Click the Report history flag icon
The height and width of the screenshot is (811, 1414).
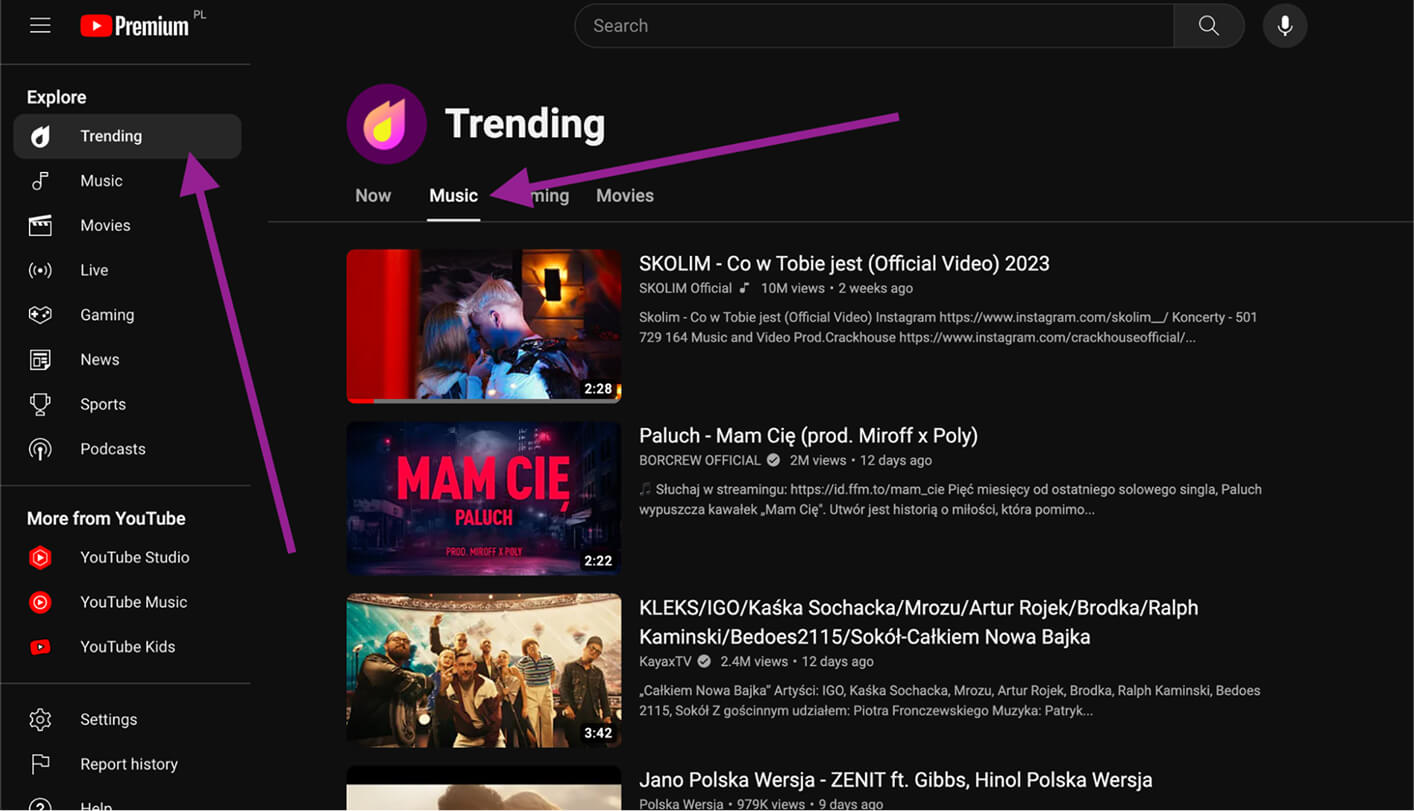click(x=40, y=764)
